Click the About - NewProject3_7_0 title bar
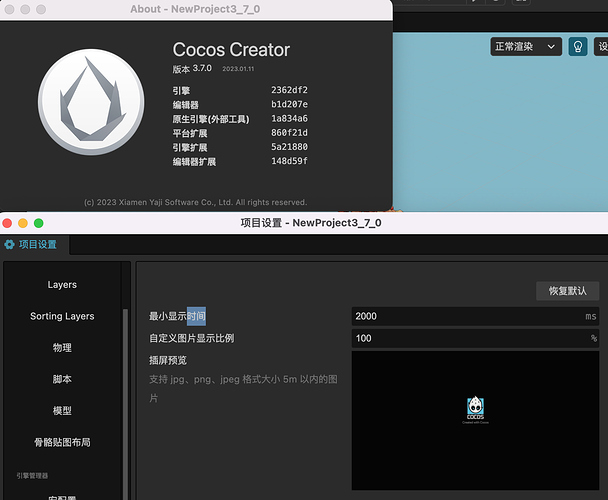 click(x=195, y=9)
